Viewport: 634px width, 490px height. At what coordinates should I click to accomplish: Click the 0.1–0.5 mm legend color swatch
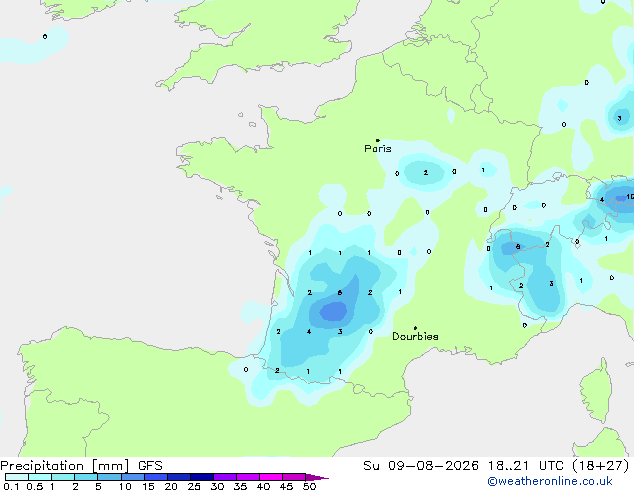[x=17, y=477]
